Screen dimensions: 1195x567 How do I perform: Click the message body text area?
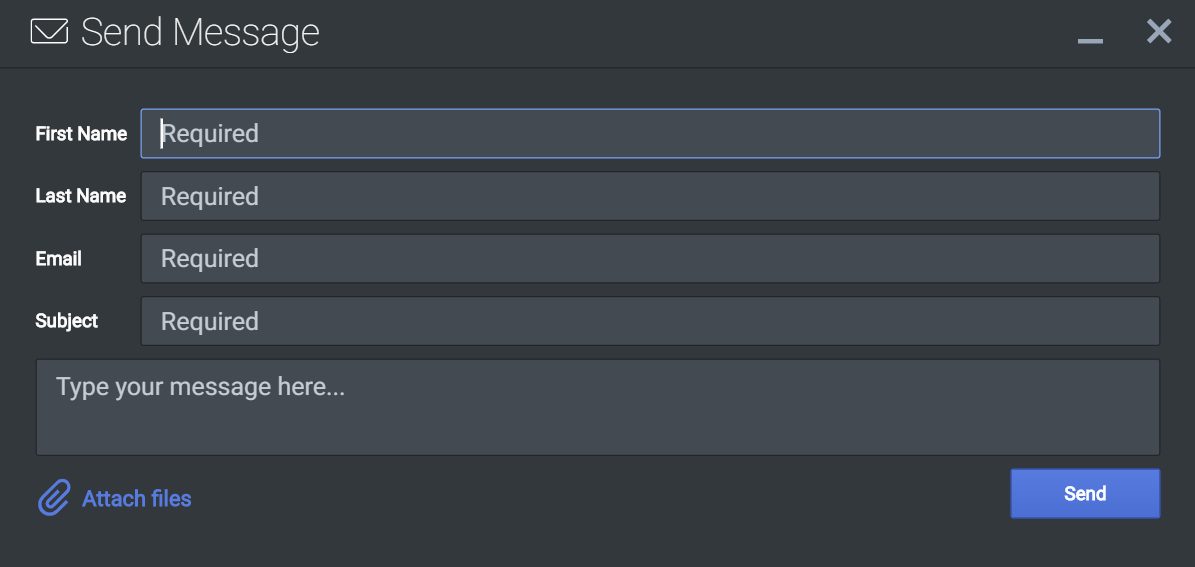pos(598,408)
